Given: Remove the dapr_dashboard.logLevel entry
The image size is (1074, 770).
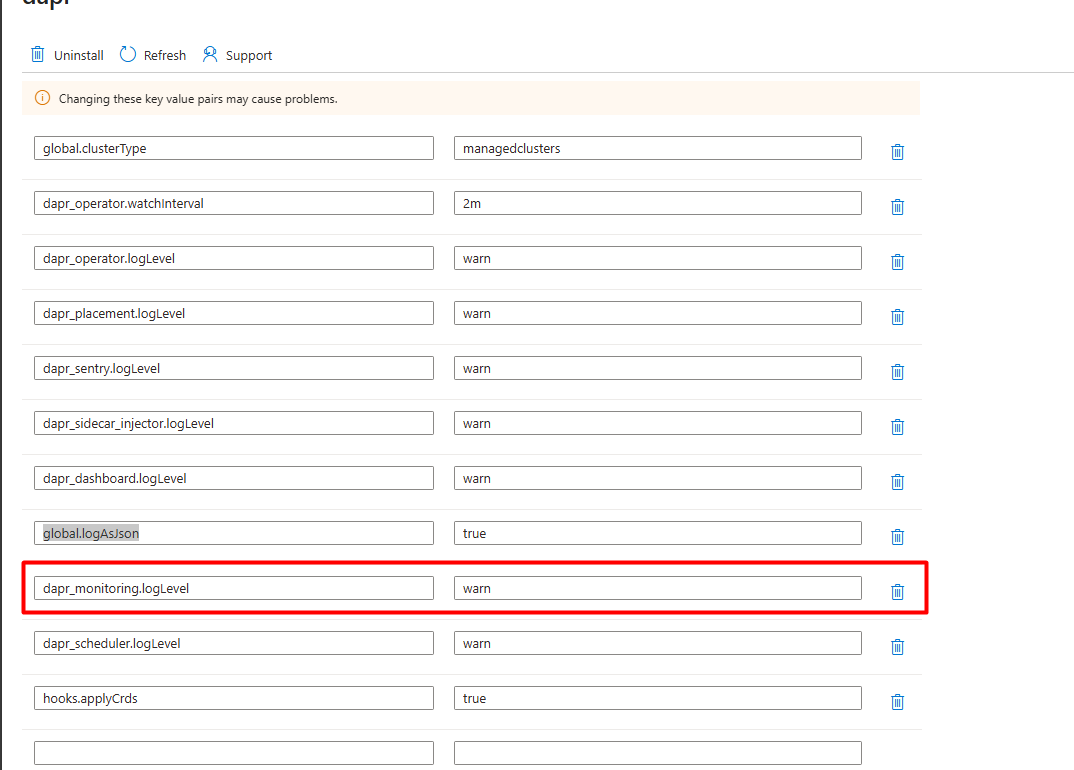Looking at the screenshot, I should click(897, 481).
